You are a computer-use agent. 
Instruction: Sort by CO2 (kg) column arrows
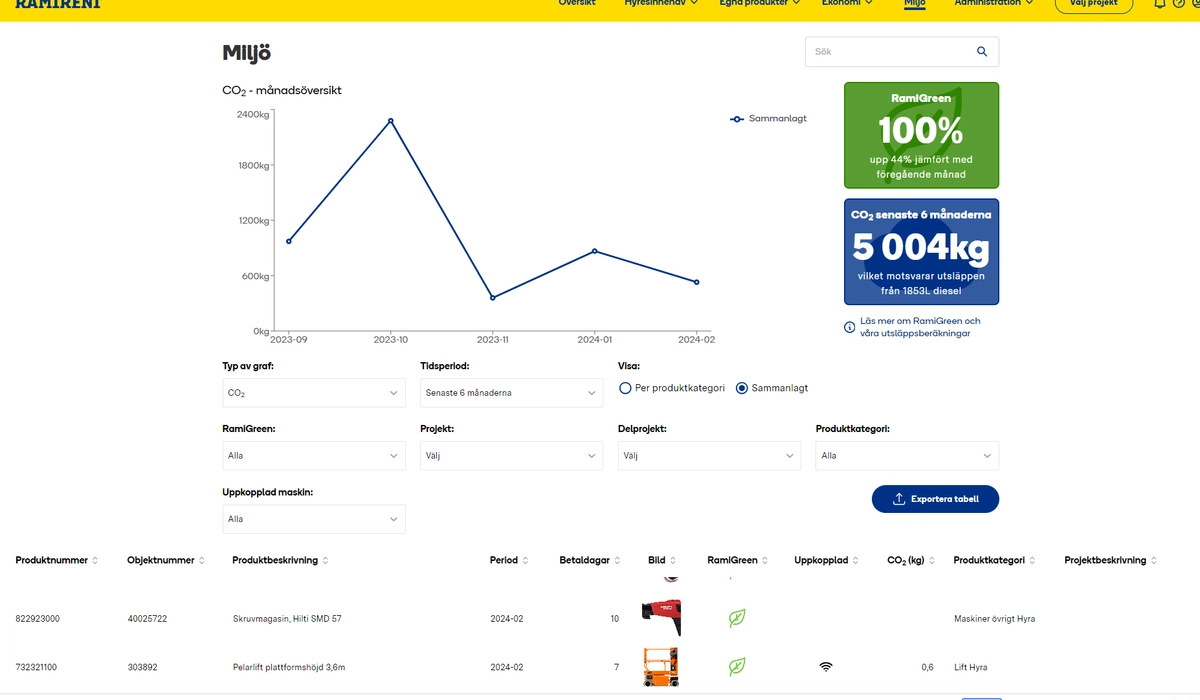[x=931, y=560]
